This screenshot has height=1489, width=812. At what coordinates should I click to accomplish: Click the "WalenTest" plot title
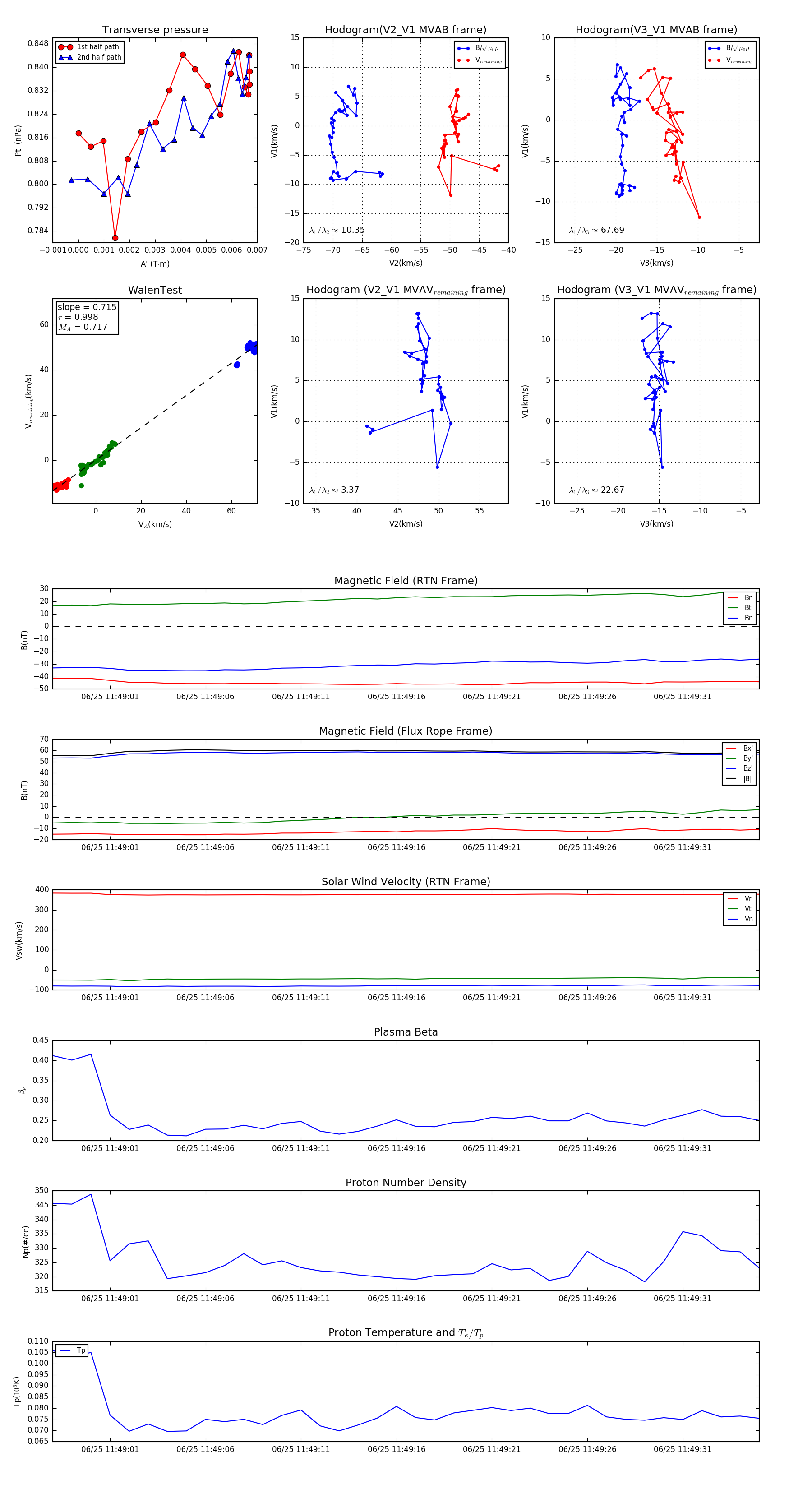pyautogui.click(x=155, y=290)
